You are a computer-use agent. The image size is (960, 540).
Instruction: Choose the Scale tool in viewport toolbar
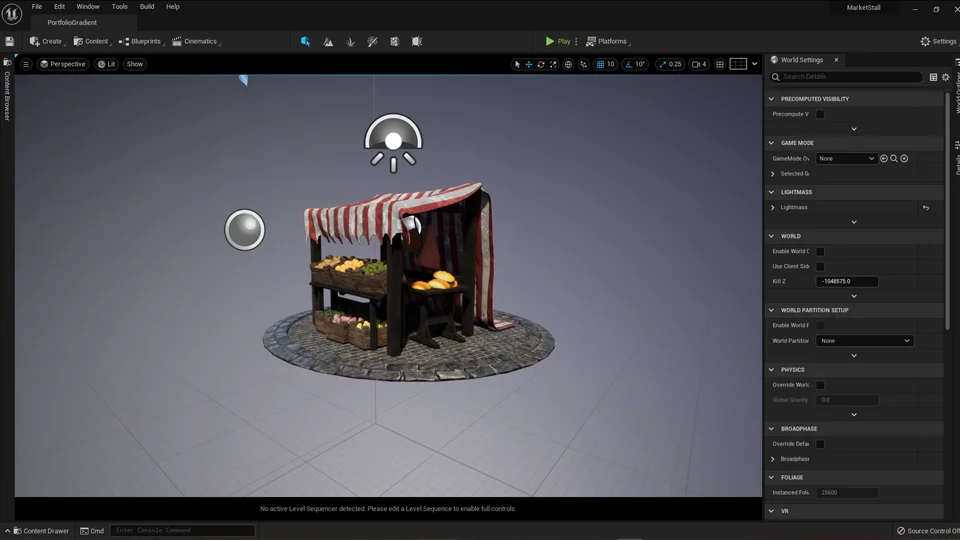(553, 64)
